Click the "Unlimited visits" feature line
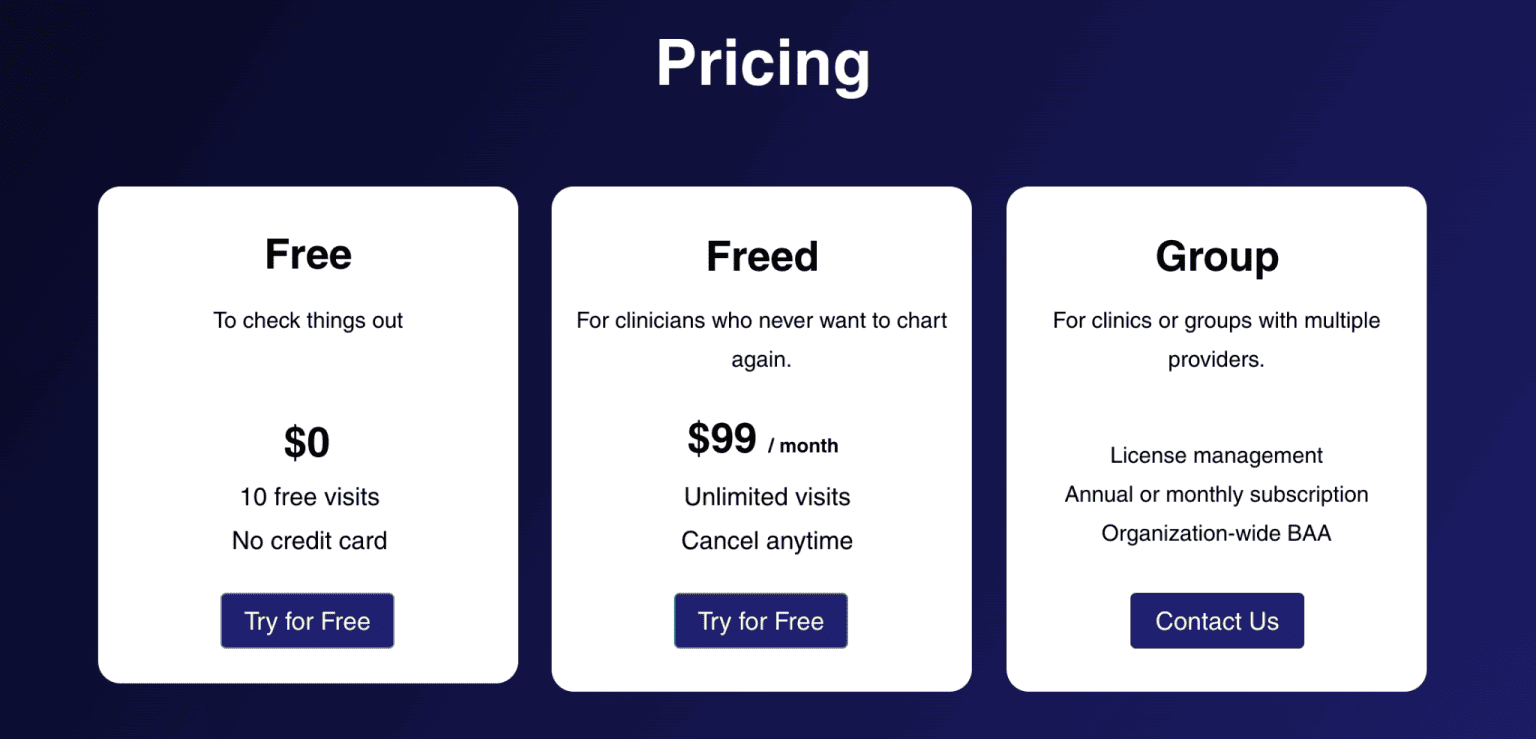The width and height of the screenshot is (1536, 739). pos(767,497)
